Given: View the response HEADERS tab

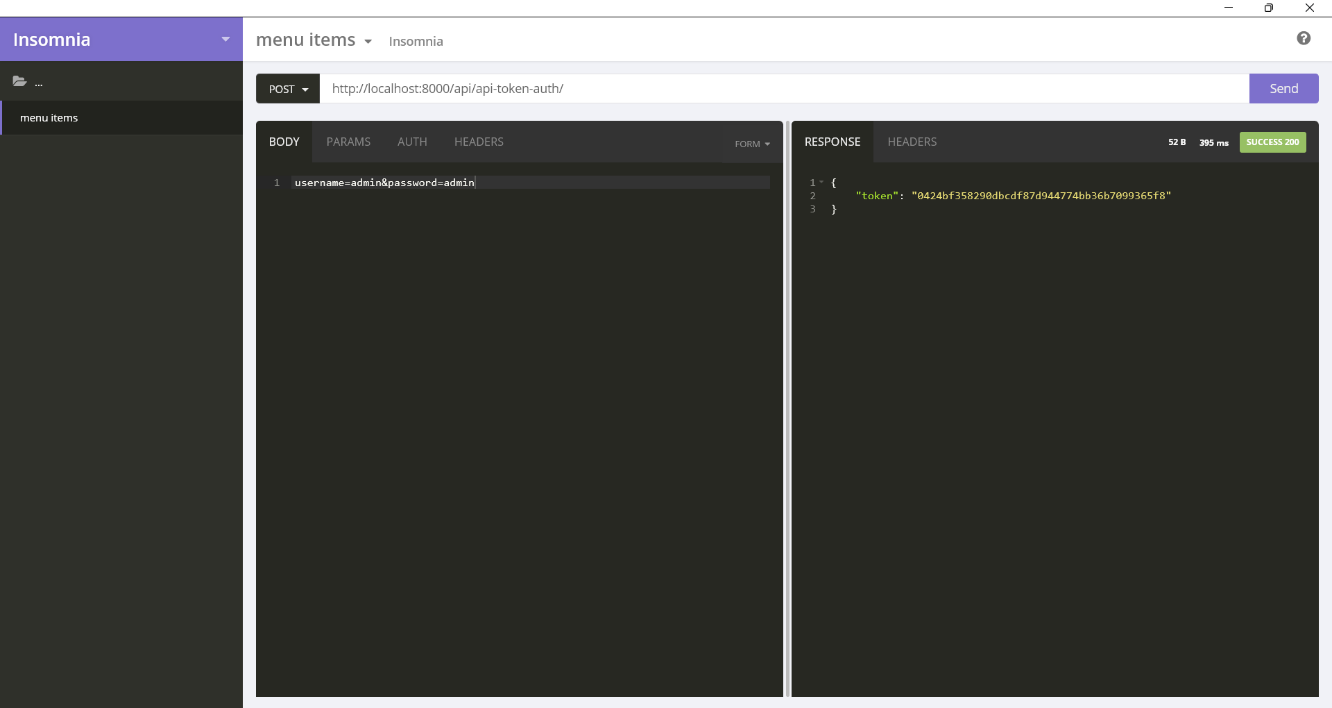Looking at the screenshot, I should 912,142.
